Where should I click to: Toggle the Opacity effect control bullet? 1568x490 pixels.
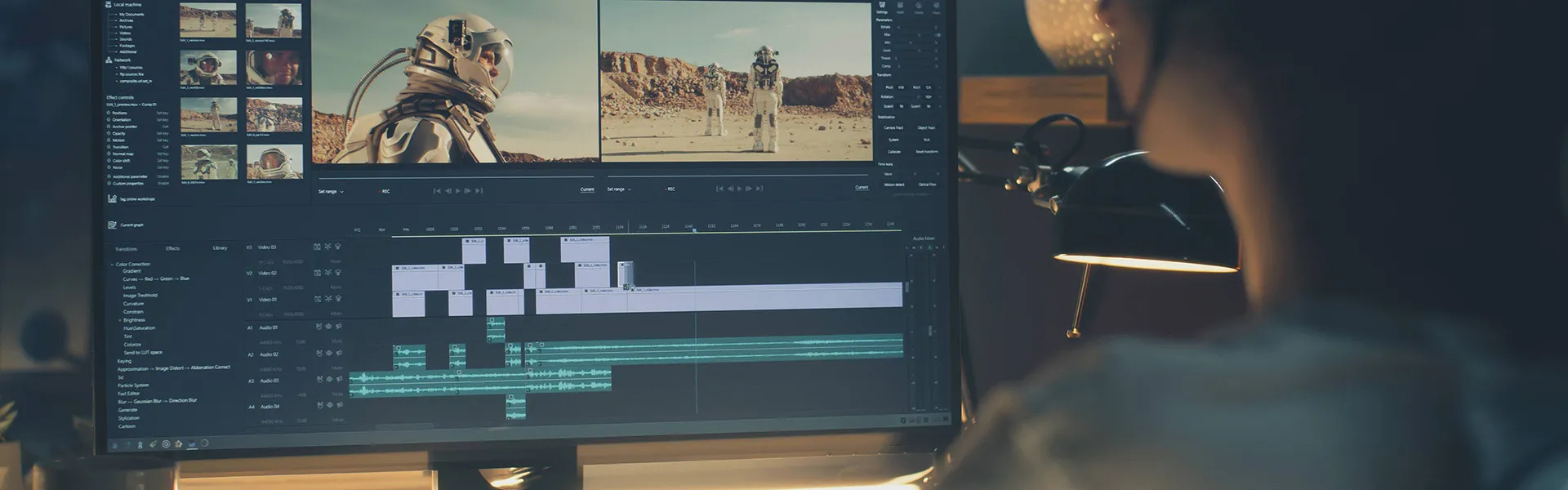pos(109,133)
